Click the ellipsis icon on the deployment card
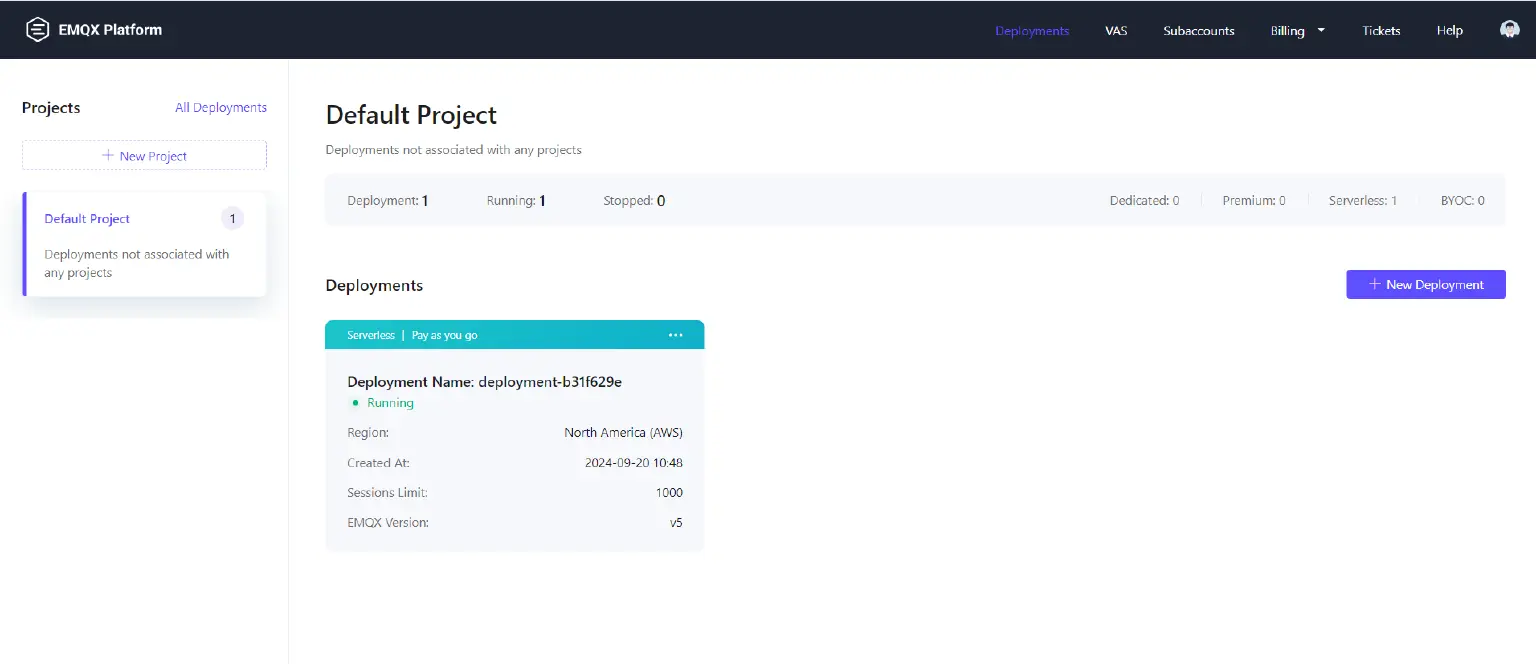Image resolution: width=1536 pixels, height=664 pixels. pyautogui.click(x=676, y=335)
